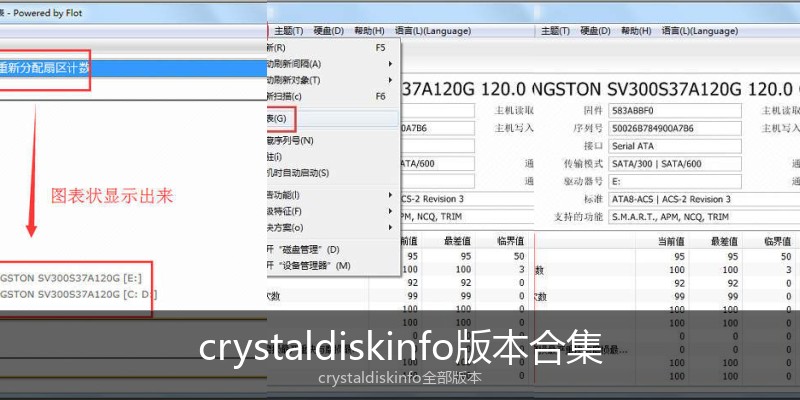Open 主题(T) menu beside the open dropdown menu
Screen dimensions: 800x400
point(289,31)
